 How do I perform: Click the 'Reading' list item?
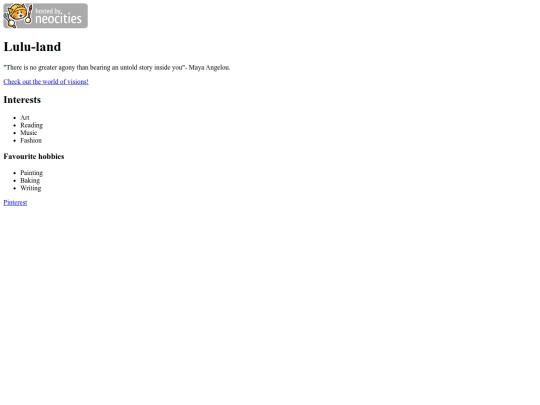pos(31,125)
